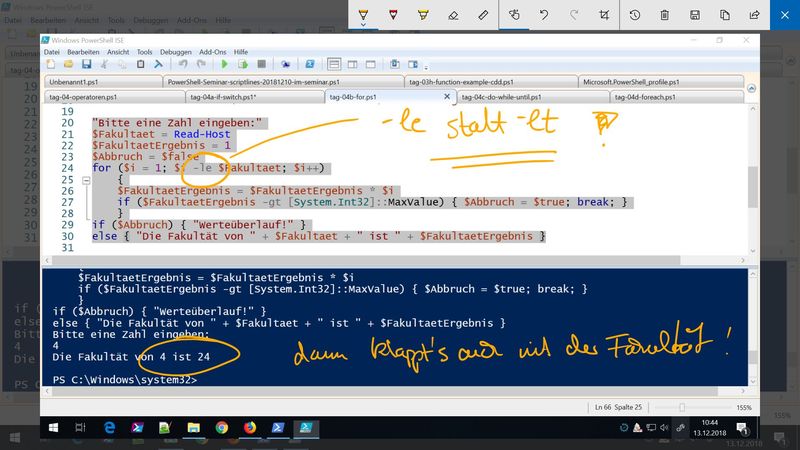
Task: Save the annotated snip to disk
Action: [694, 15]
